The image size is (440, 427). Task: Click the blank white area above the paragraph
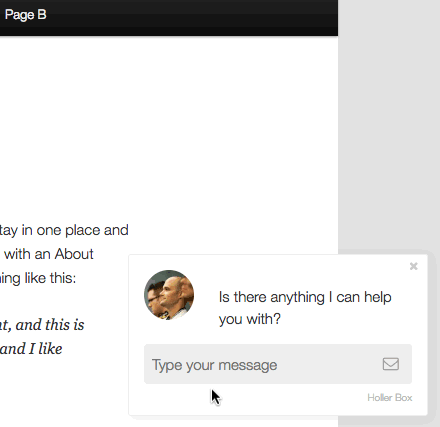(167, 127)
